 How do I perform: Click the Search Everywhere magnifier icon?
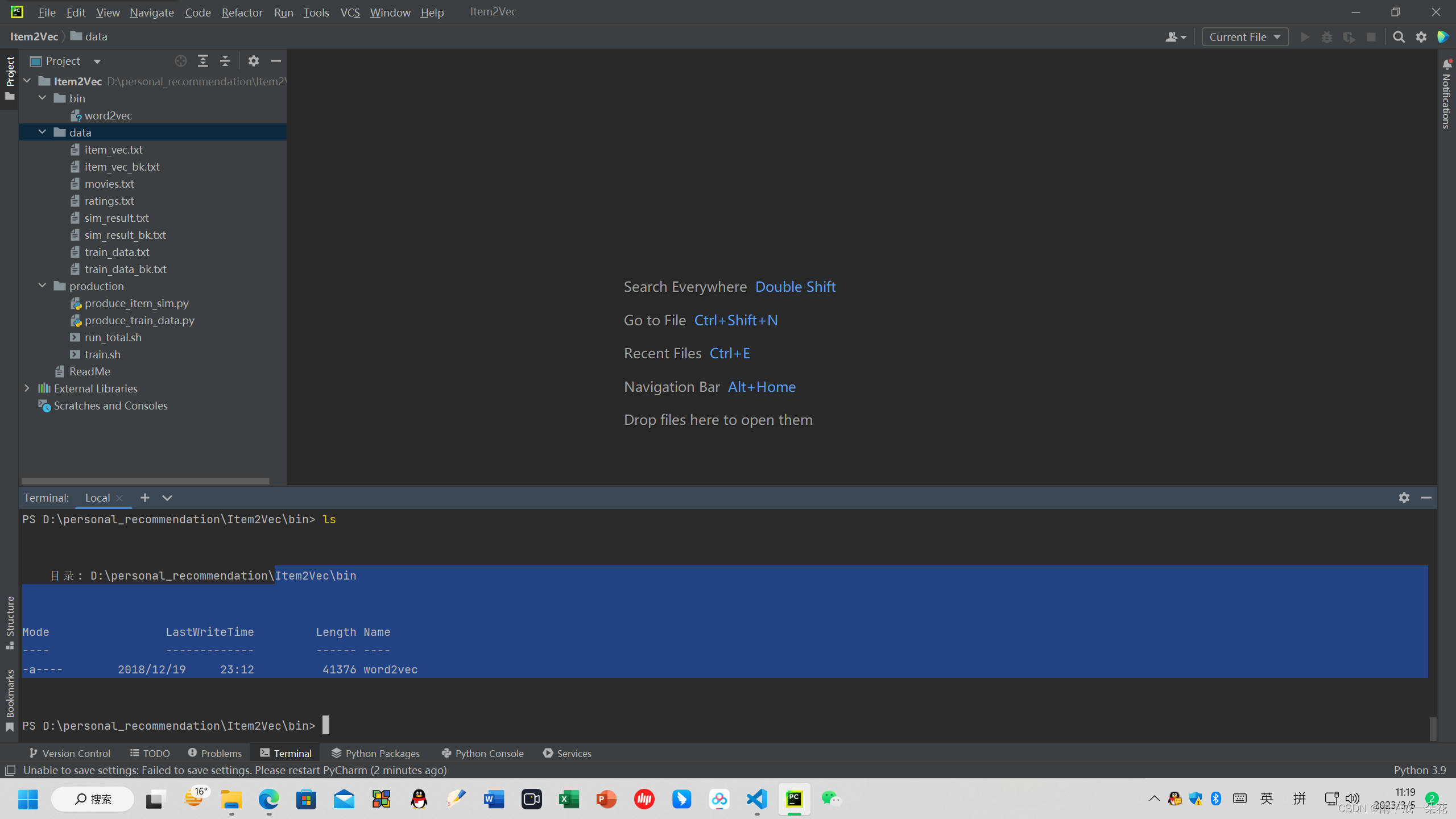tap(1399, 37)
